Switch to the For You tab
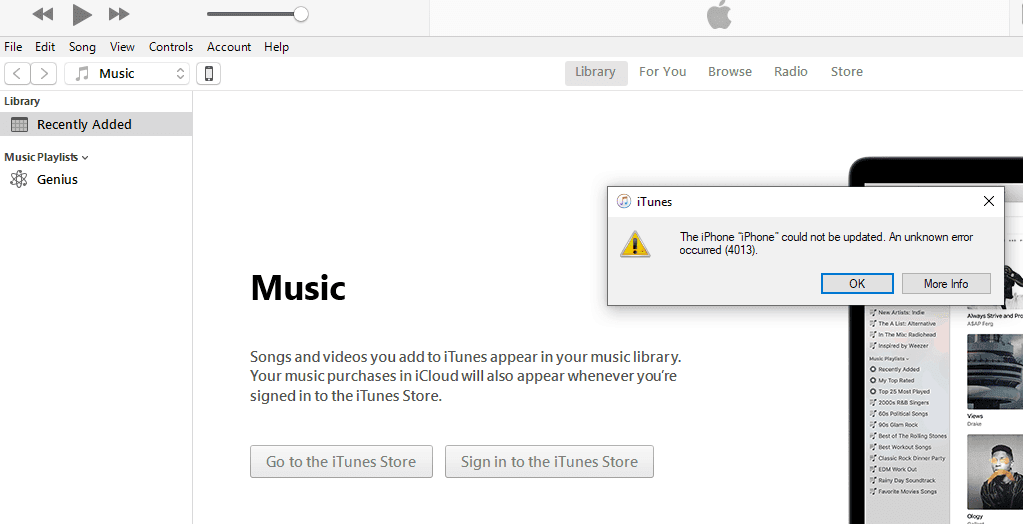Viewport: 1023px width, 524px height. pos(662,72)
